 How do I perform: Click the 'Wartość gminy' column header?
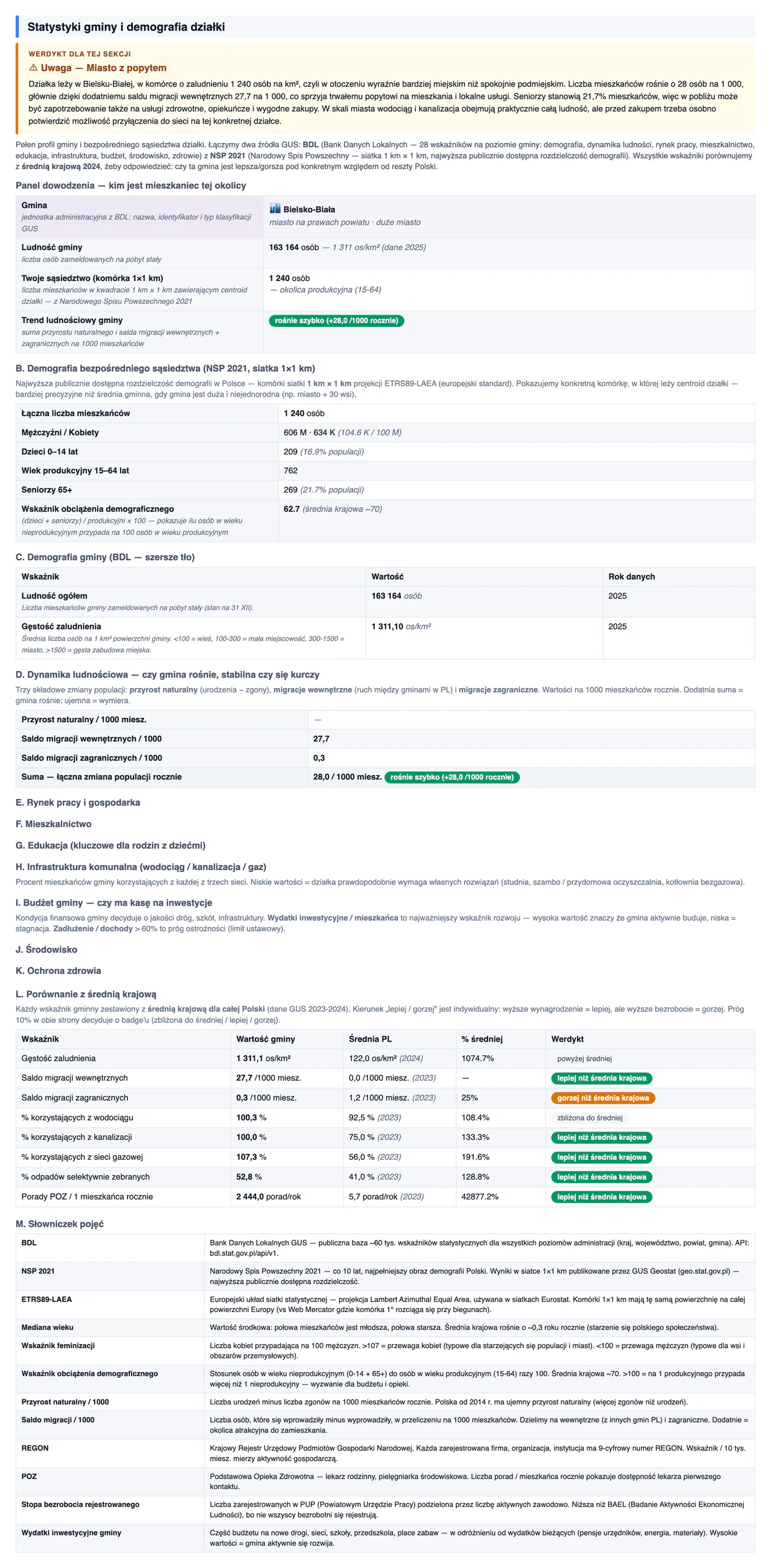click(265, 1039)
